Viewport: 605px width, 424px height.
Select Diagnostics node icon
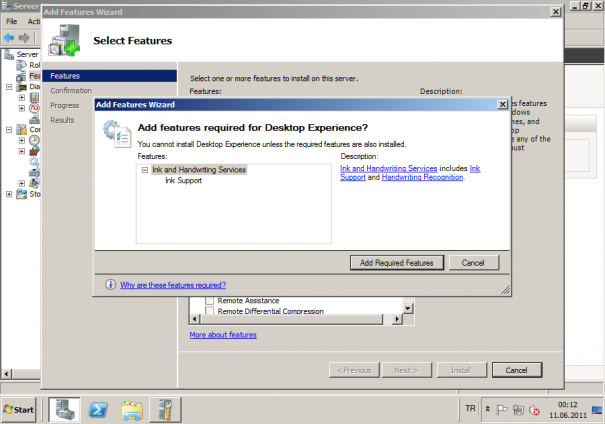pos(22,87)
